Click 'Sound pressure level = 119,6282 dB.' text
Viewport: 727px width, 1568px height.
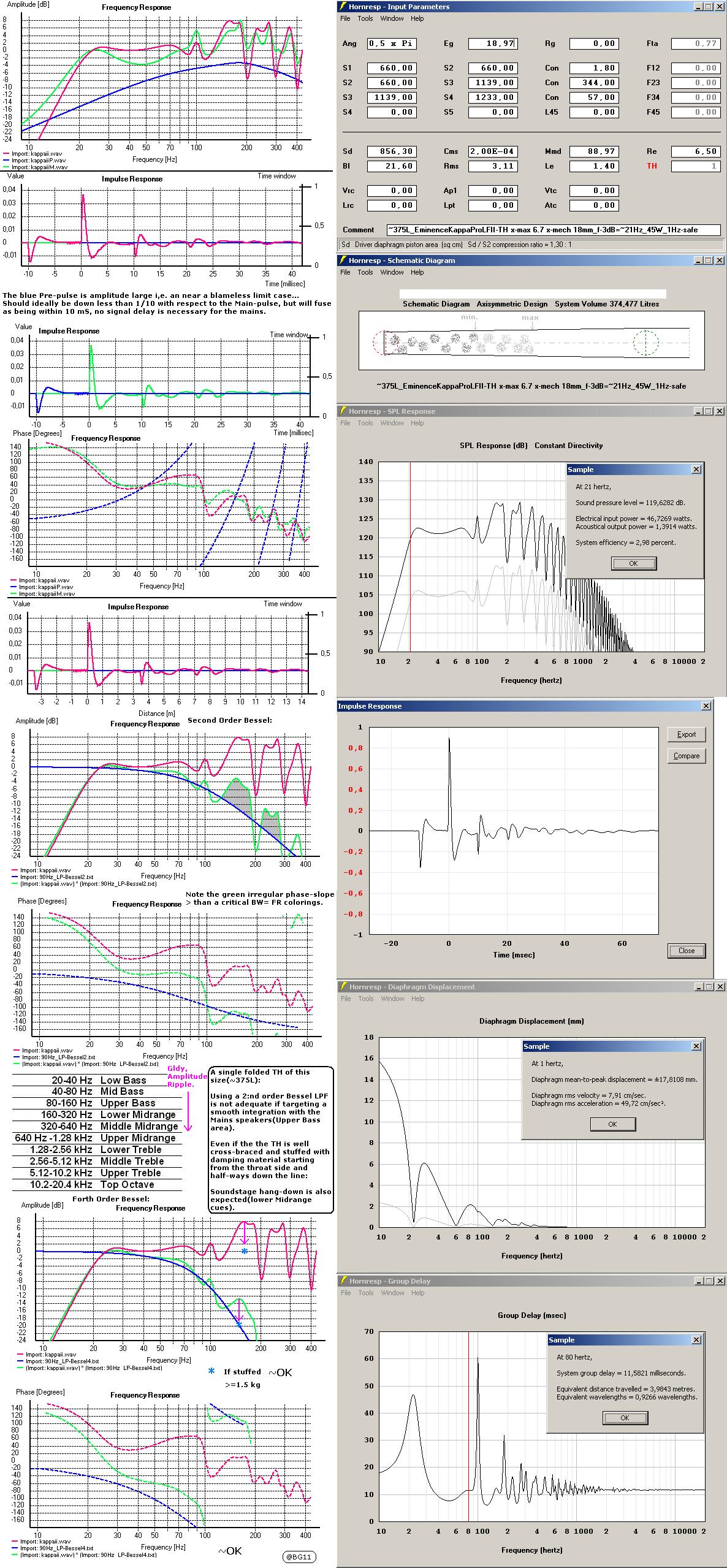tap(630, 503)
